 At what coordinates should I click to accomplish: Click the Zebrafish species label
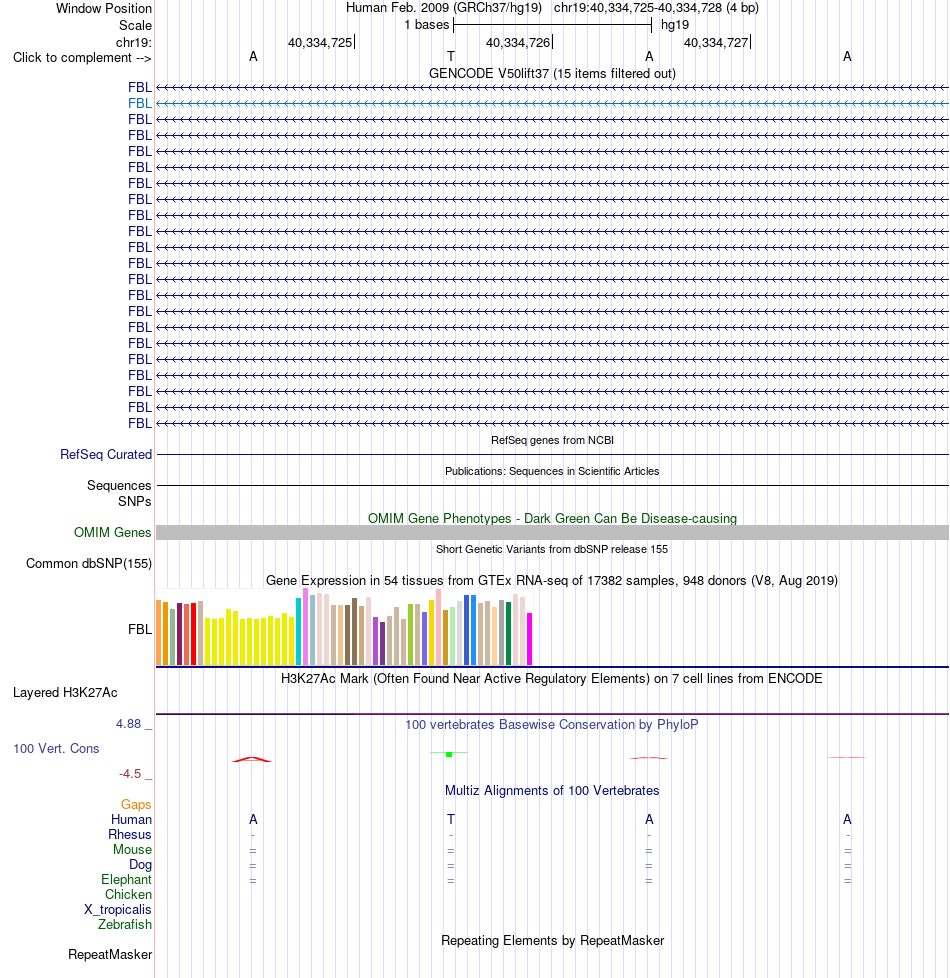pos(125,924)
